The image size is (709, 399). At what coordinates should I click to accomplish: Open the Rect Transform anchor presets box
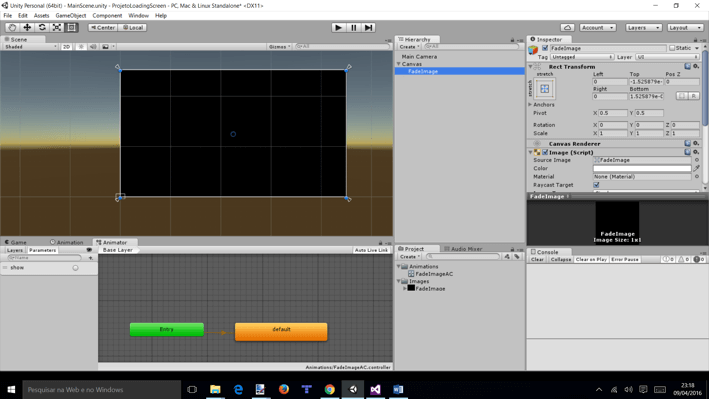(x=545, y=89)
